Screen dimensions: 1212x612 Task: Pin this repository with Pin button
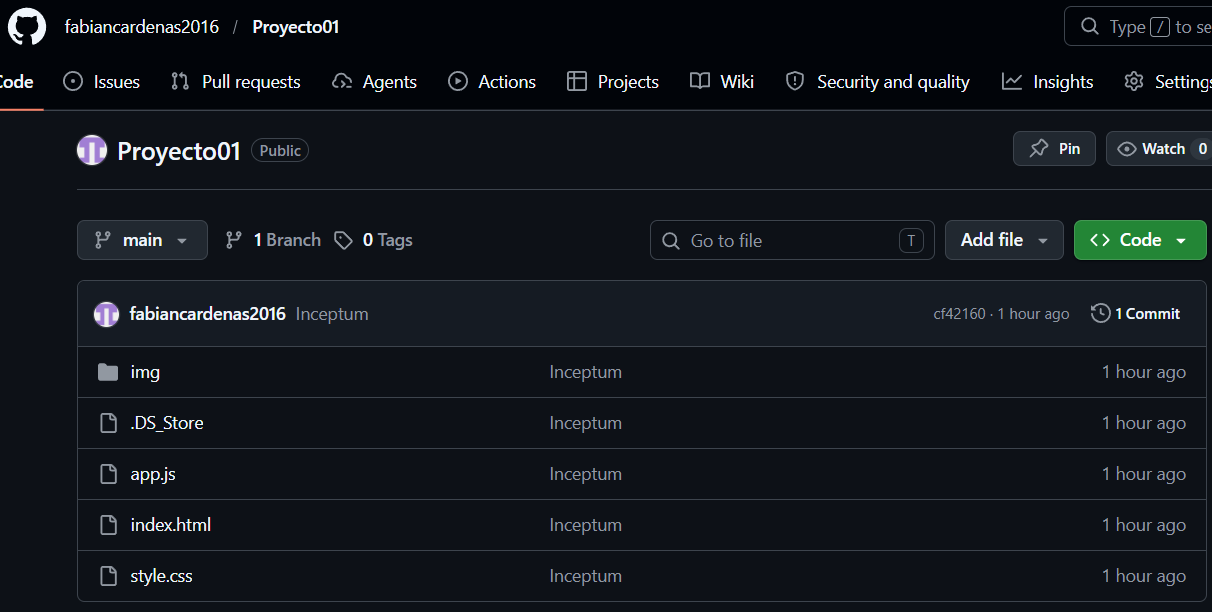(x=1054, y=149)
